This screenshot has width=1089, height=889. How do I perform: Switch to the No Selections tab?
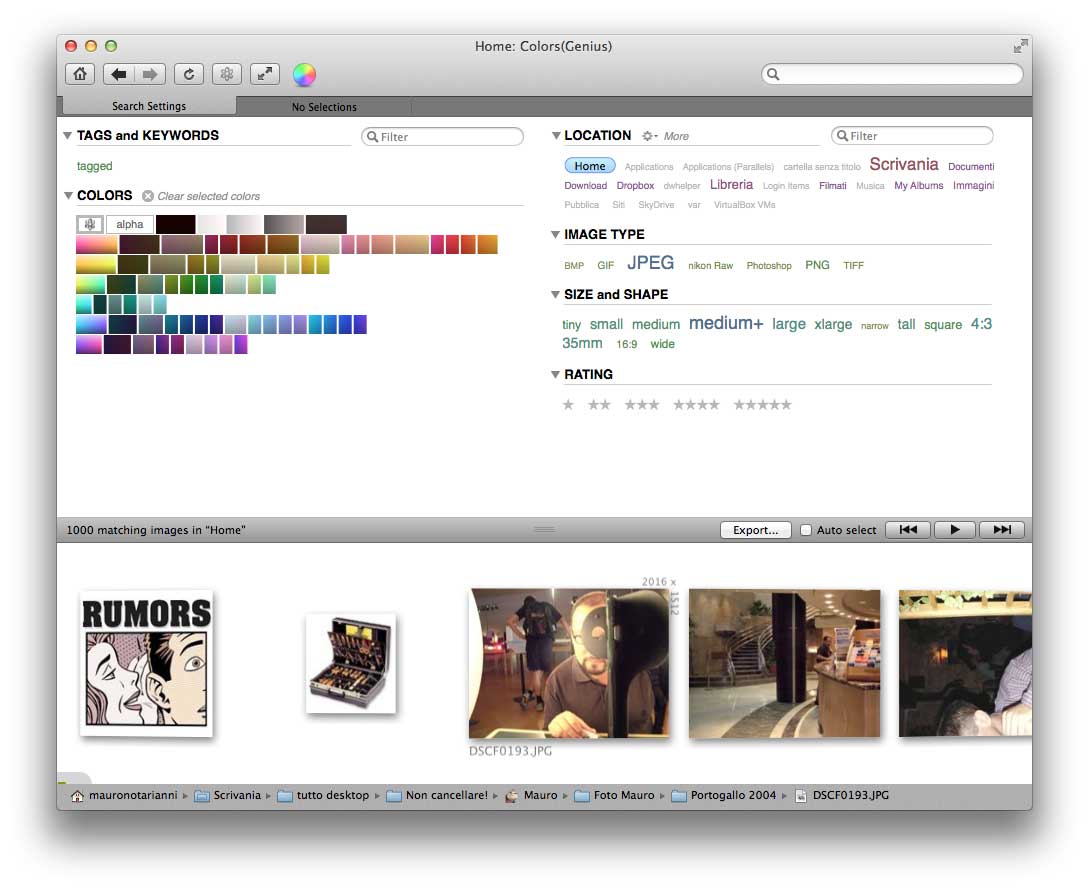[324, 107]
